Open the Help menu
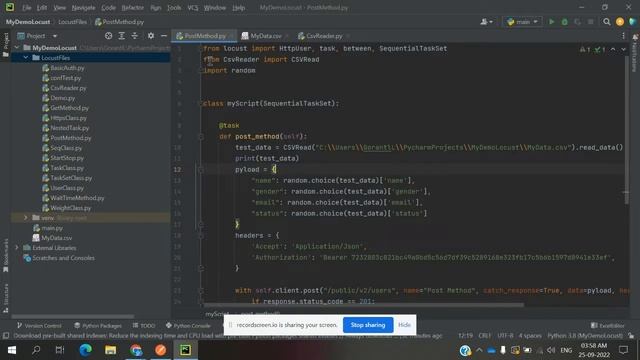 pyautogui.click(x=238, y=8)
